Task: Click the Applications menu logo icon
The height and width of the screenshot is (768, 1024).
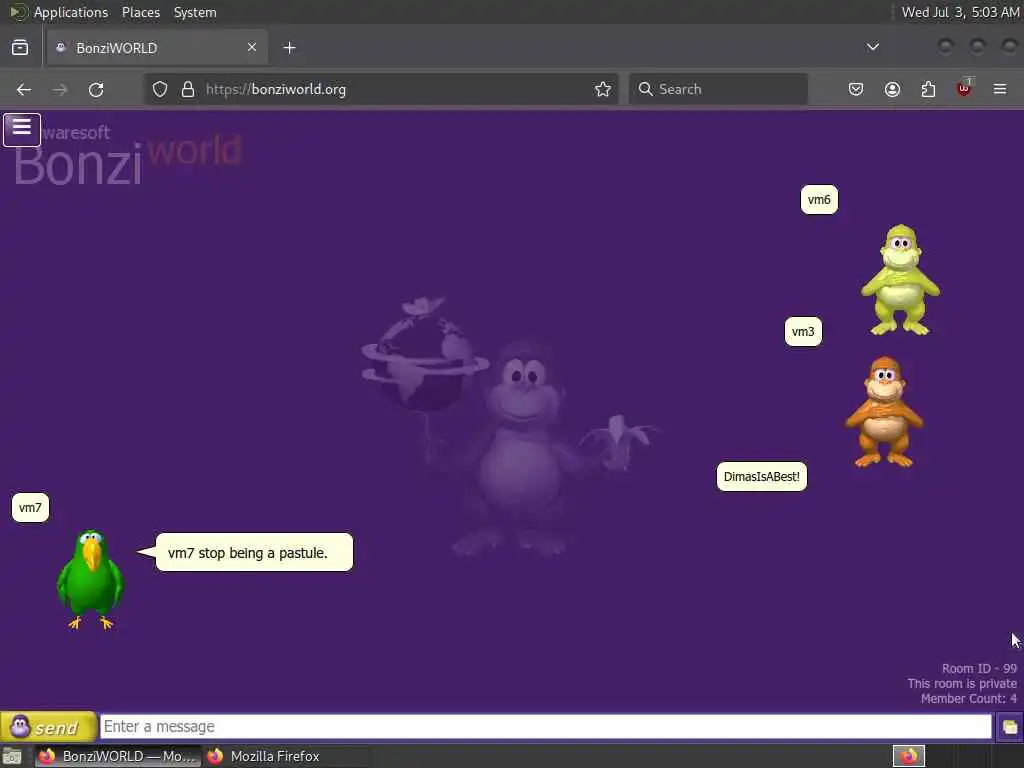Action: (18, 12)
